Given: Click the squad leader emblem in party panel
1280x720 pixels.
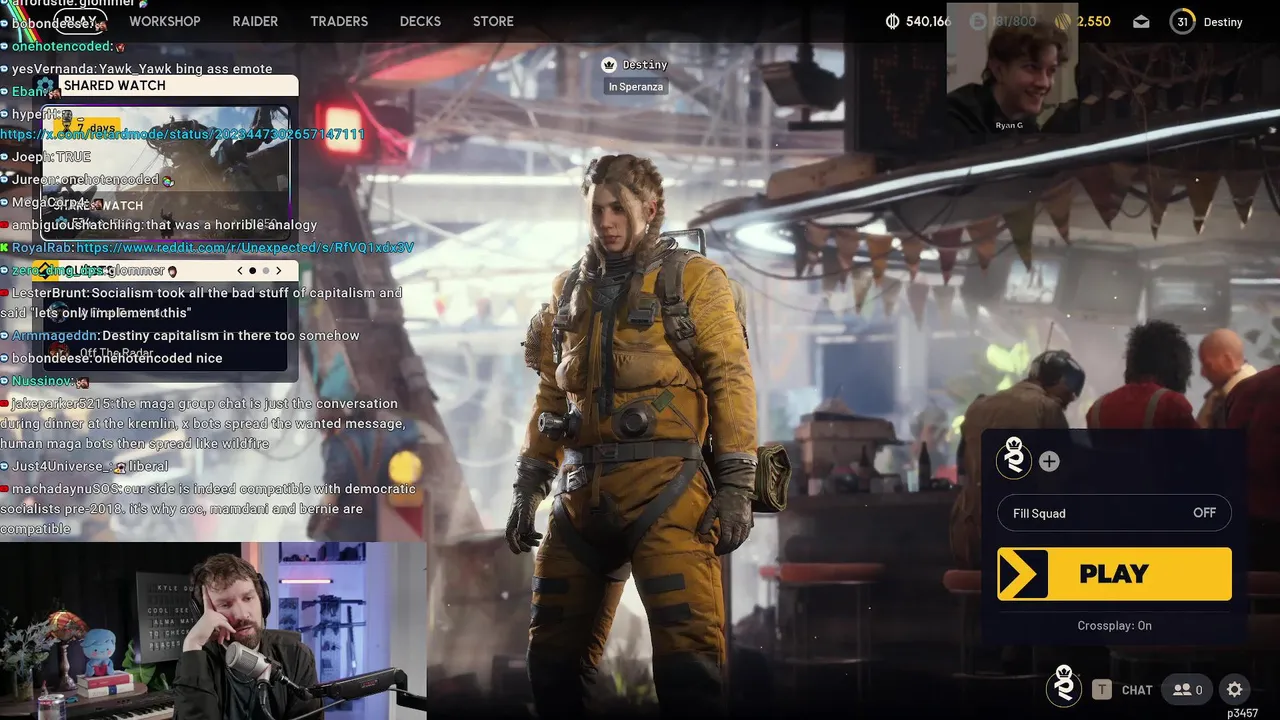Looking at the screenshot, I should coord(1014,459).
